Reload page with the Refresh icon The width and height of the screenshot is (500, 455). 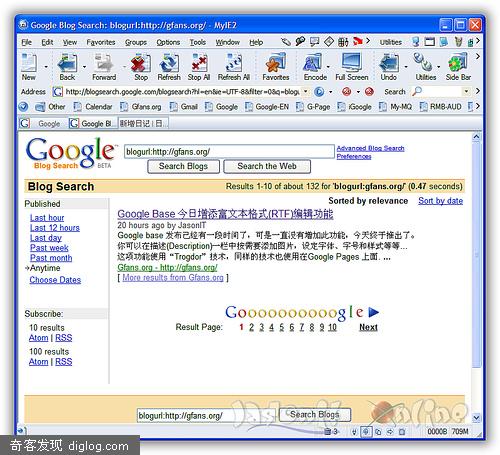pyautogui.click(x=169, y=63)
